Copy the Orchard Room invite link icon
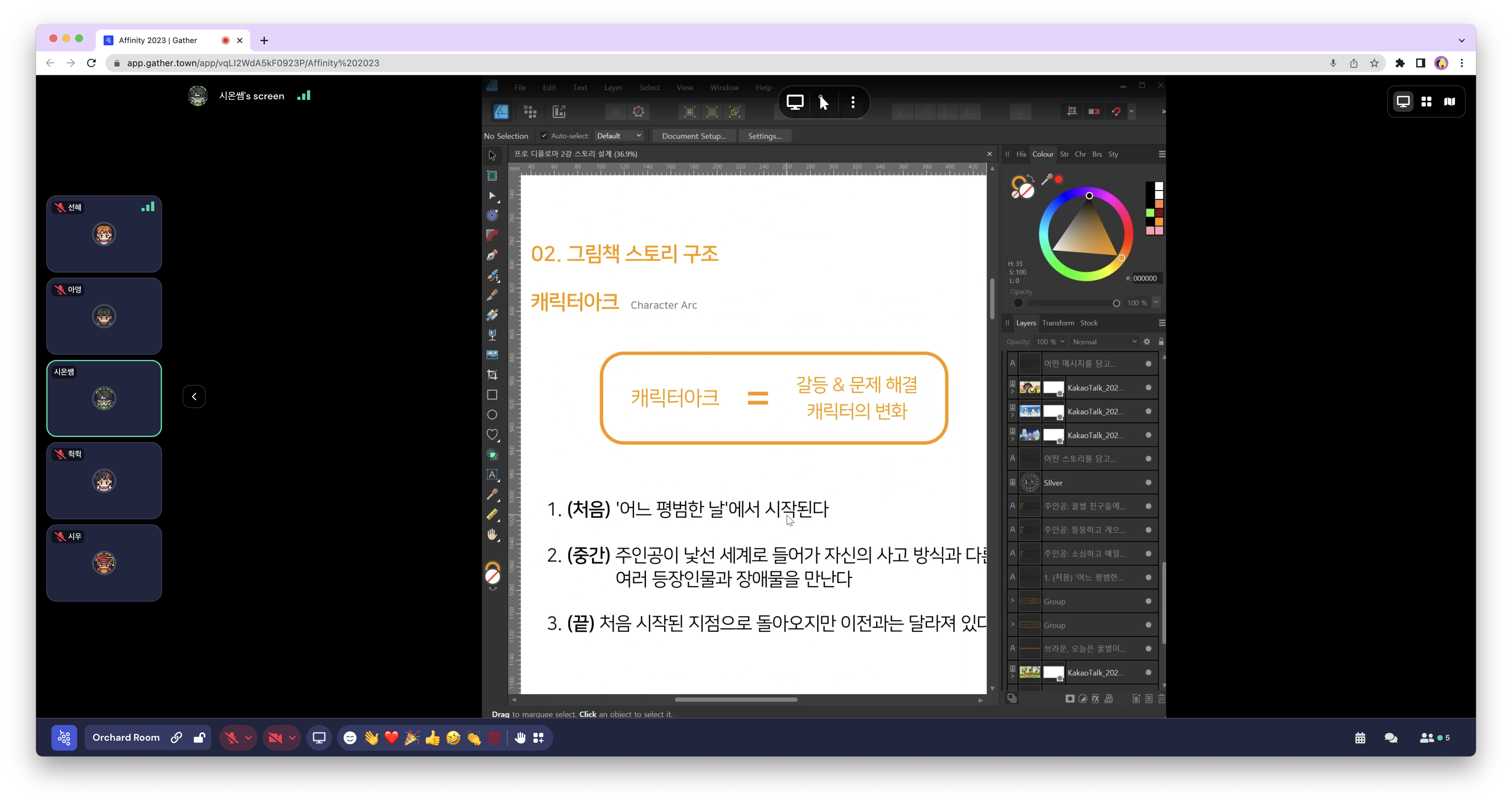Image resolution: width=1512 pixels, height=804 pixels. (x=176, y=738)
